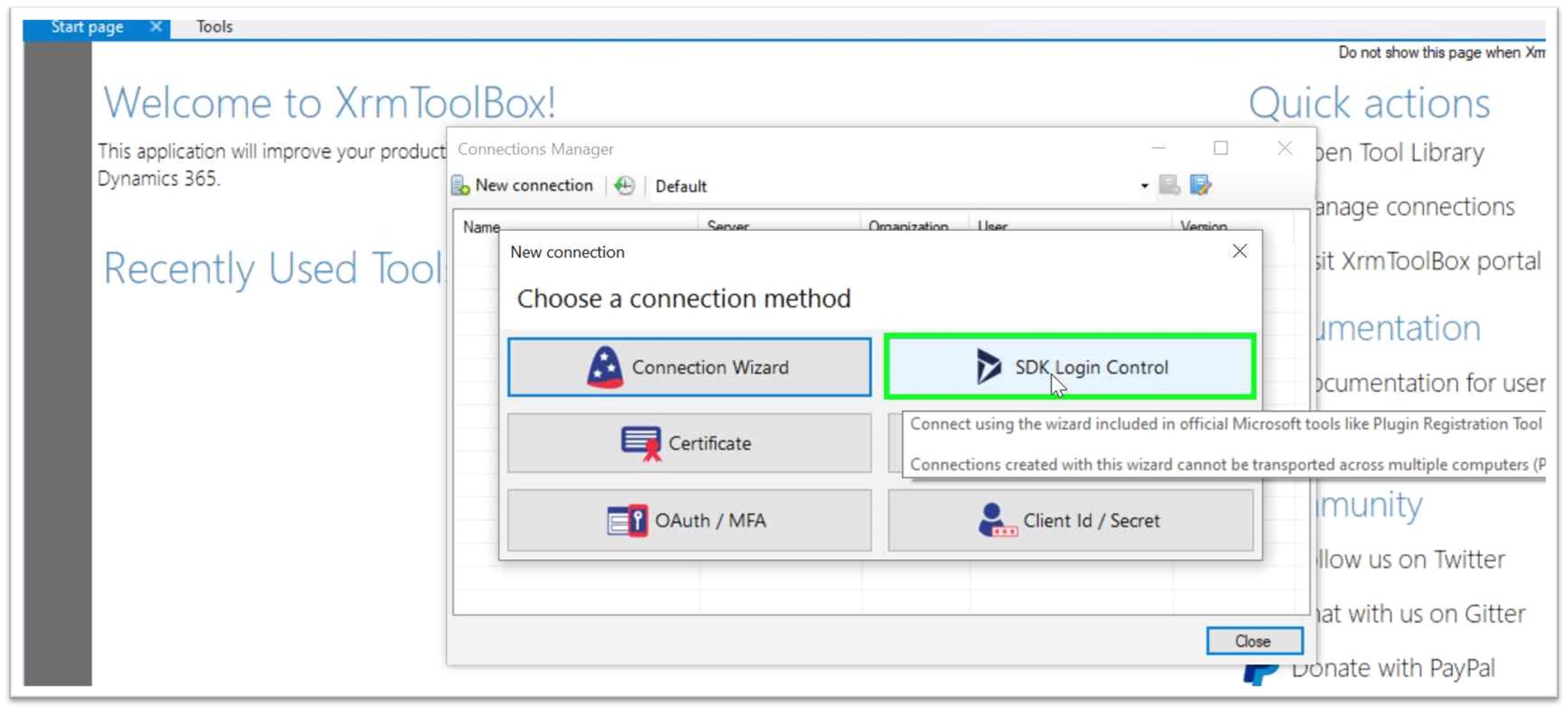The width and height of the screenshot is (1568, 711).
Task: Follow us on Twitter link
Action: click(1409, 560)
